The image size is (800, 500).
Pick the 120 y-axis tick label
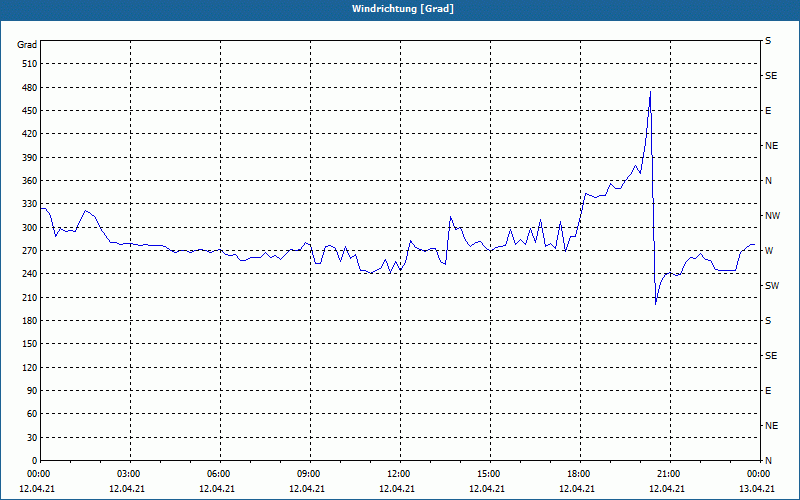point(30,368)
